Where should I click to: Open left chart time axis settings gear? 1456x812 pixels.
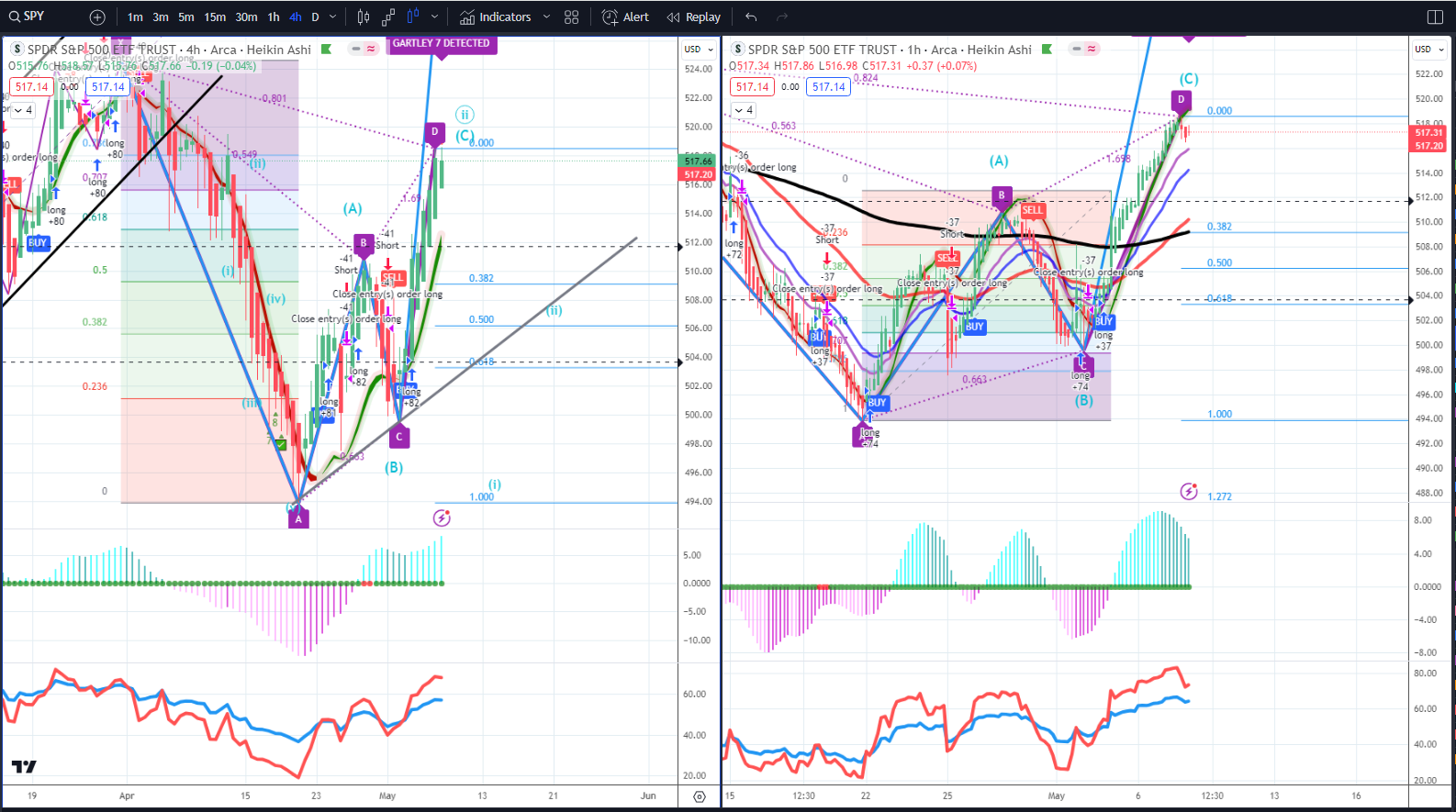click(x=700, y=796)
